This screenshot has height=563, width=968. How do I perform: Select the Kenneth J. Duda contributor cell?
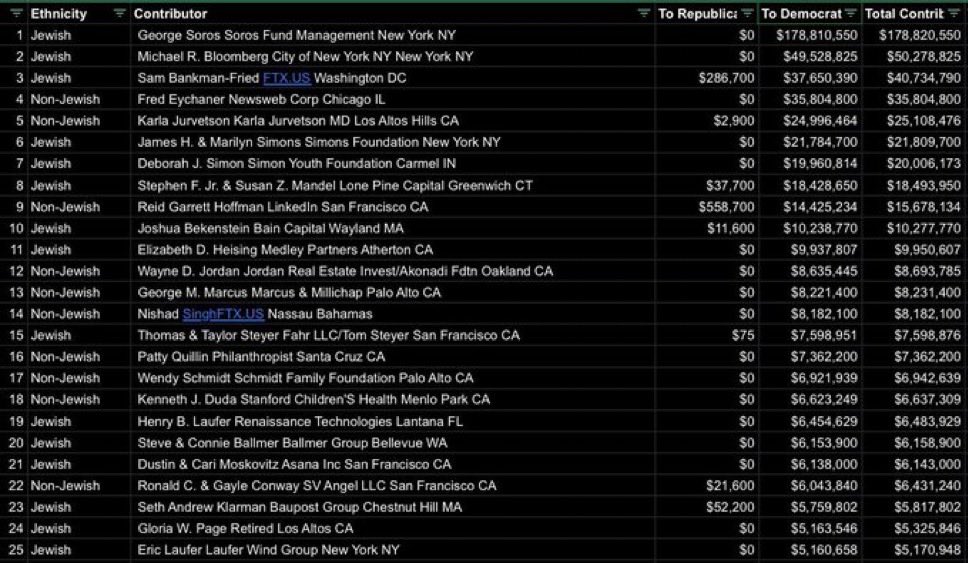point(392,399)
